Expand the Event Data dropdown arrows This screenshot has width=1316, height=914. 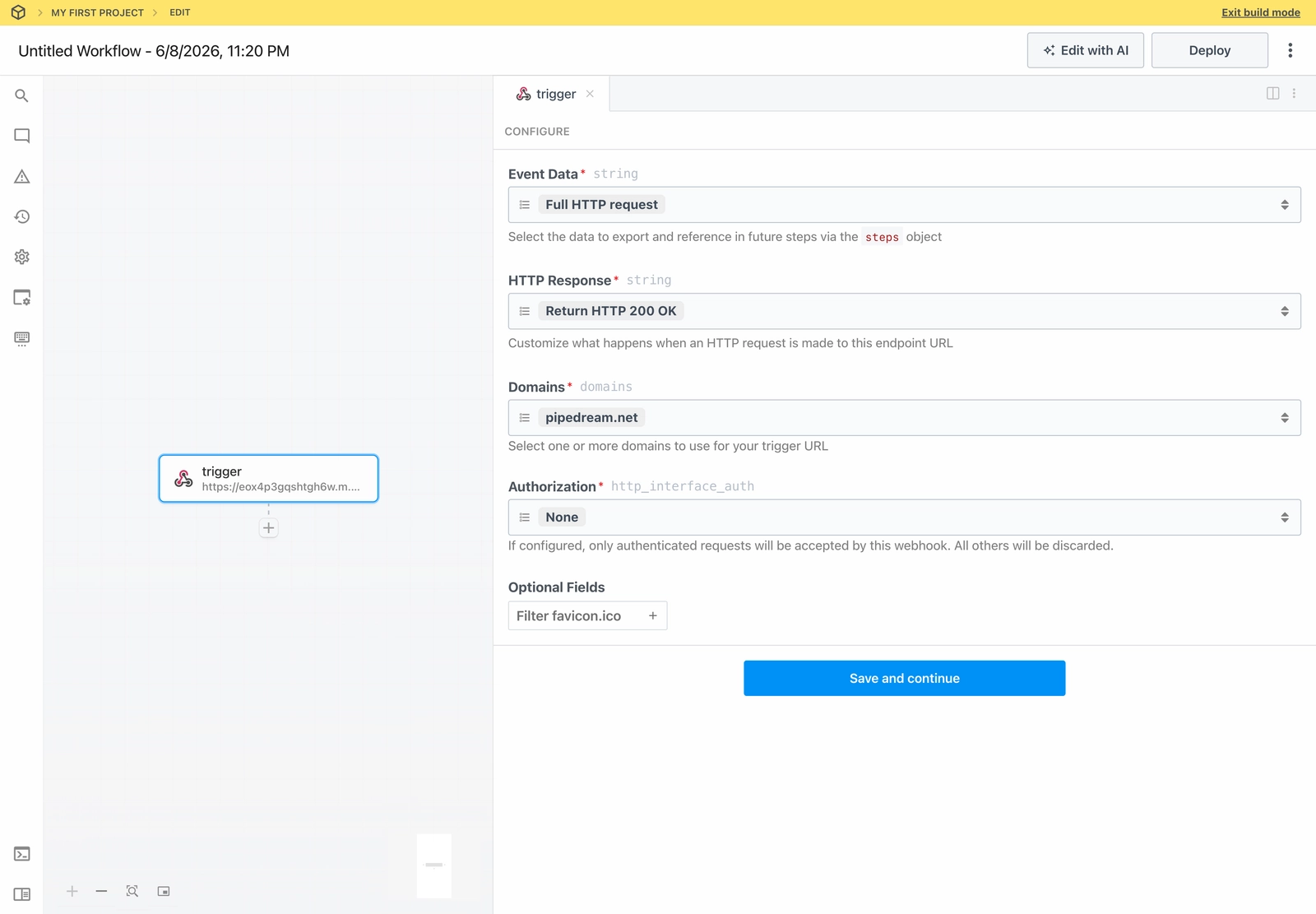[x=1285, y=205]
